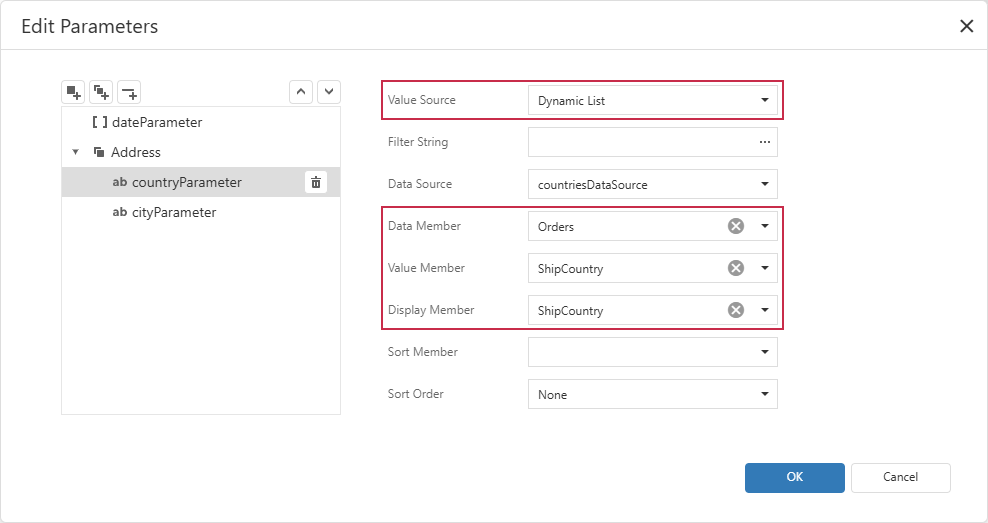Screen dimensions: 988x523
Task: Clear the Display Member value
Action: tap(736, 310)
